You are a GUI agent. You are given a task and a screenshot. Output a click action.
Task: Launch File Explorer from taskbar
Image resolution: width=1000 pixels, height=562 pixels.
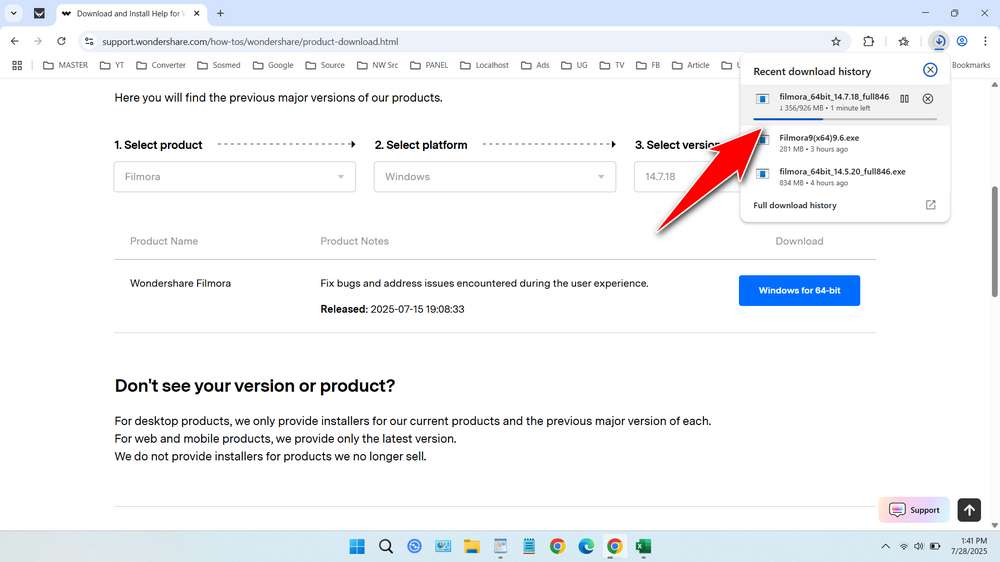[471, 546]
